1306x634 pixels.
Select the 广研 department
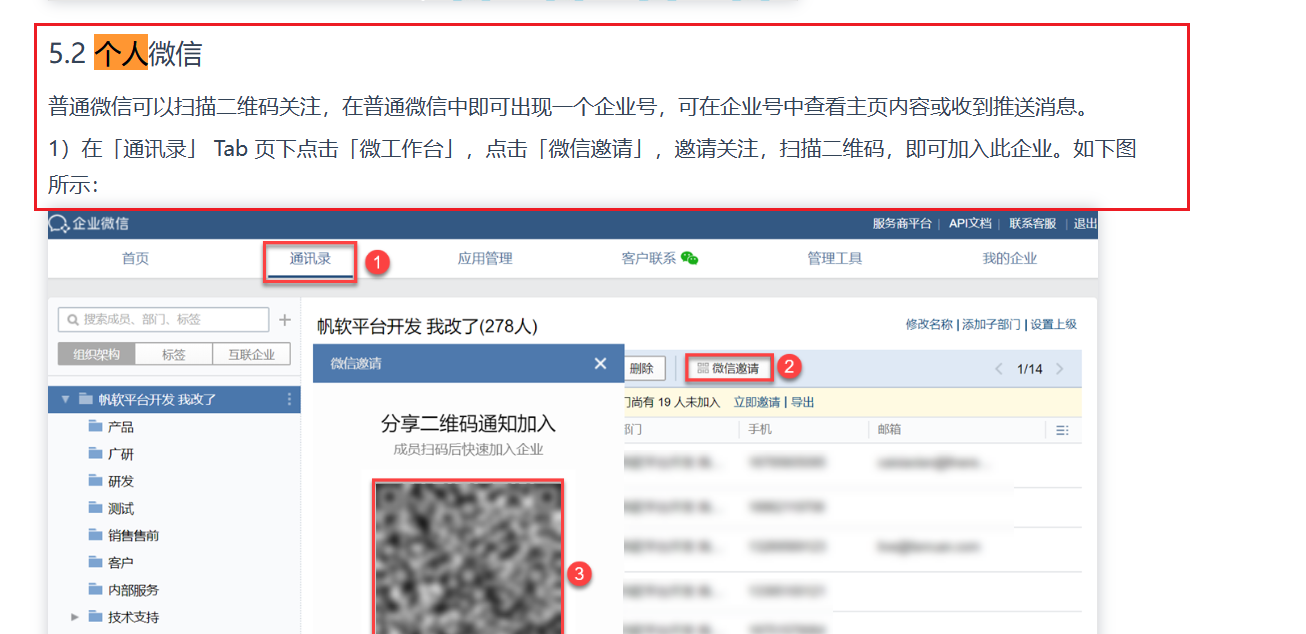[121, 454]
